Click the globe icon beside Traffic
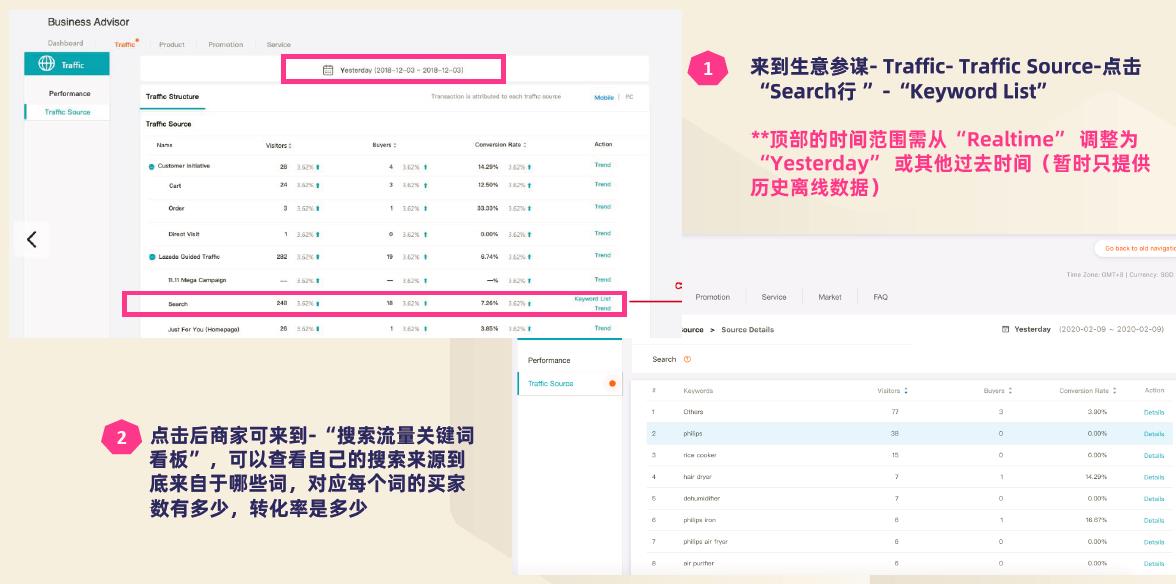 point(46,64)
